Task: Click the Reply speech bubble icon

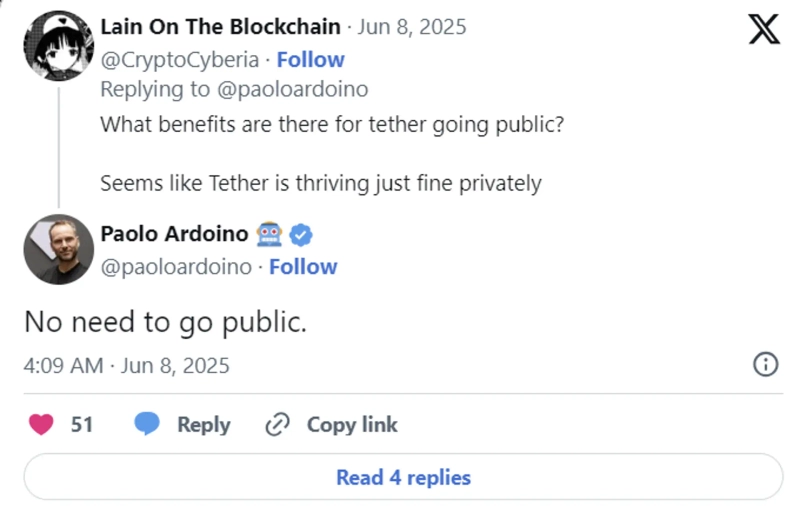Action: click(x=148, y=424)
